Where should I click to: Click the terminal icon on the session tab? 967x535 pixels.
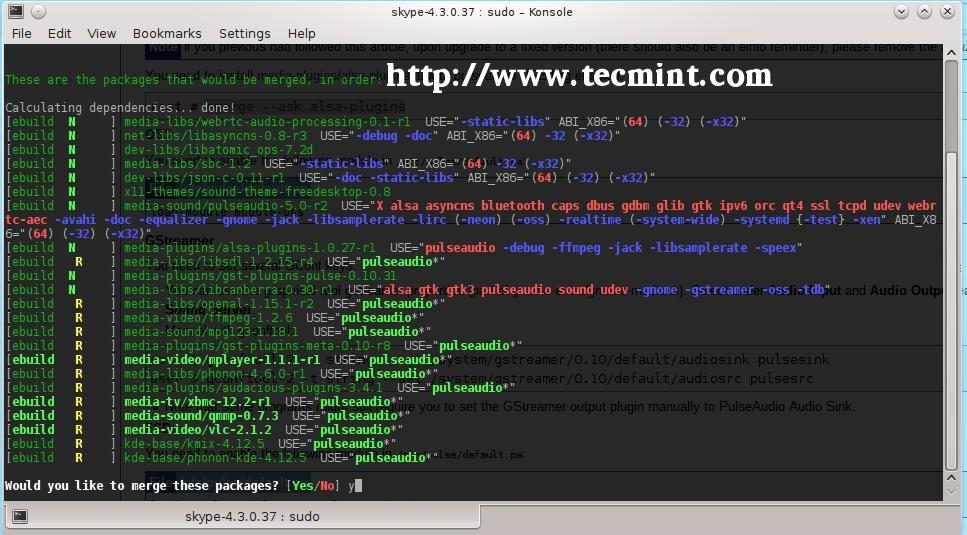pos(20,516)
